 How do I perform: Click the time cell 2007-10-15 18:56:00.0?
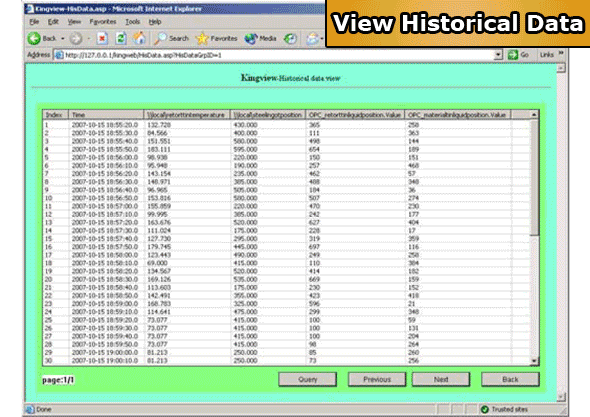[x=105, y=157]
